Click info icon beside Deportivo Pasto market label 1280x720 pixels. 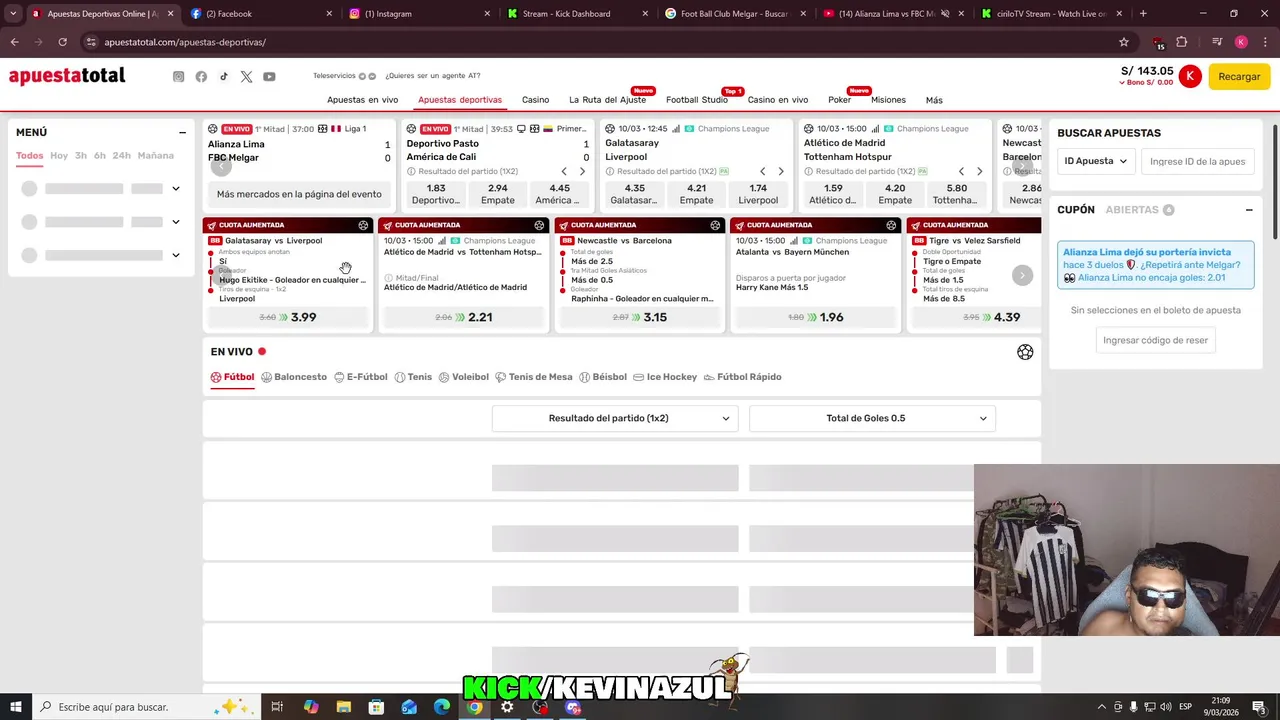tap(411, 171)
